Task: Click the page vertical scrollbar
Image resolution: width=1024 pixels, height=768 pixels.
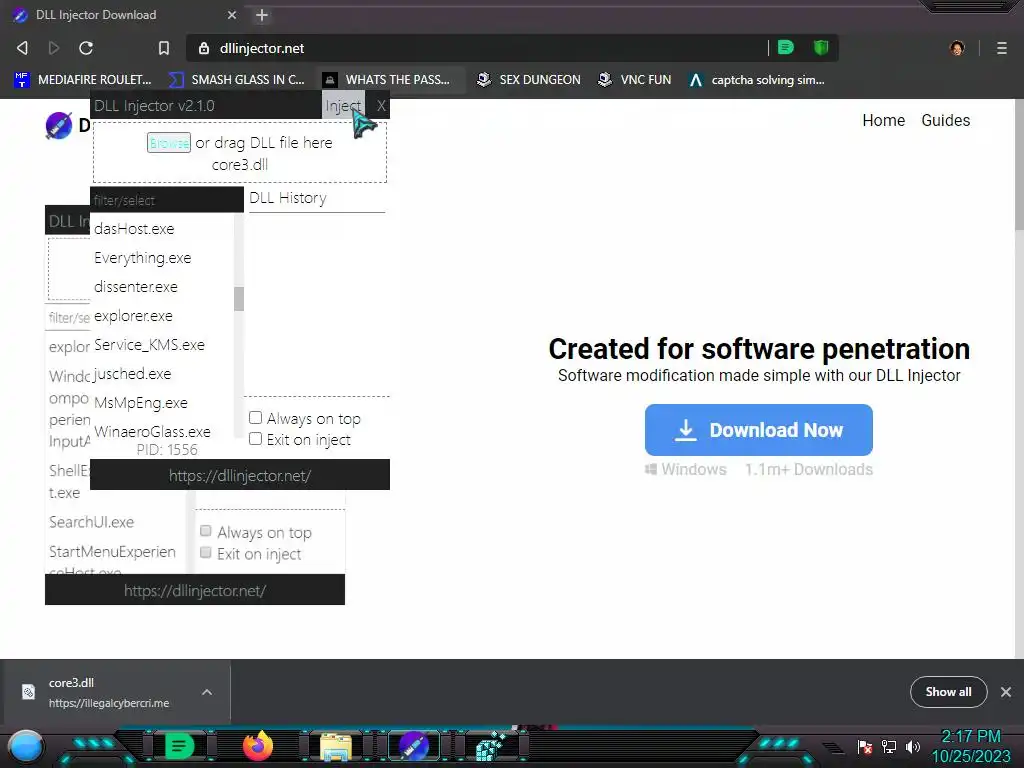Action: pos(1019,167)
